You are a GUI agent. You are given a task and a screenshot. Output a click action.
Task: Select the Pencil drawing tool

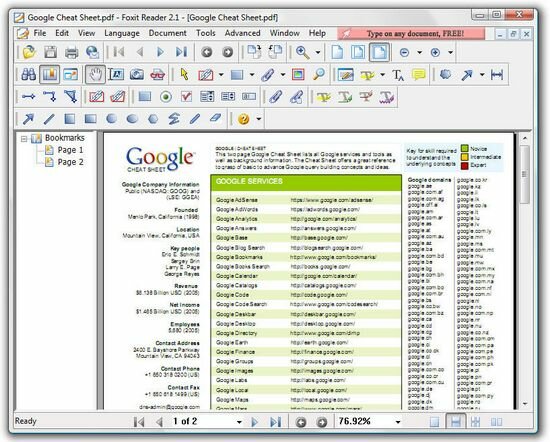(195, 119)
